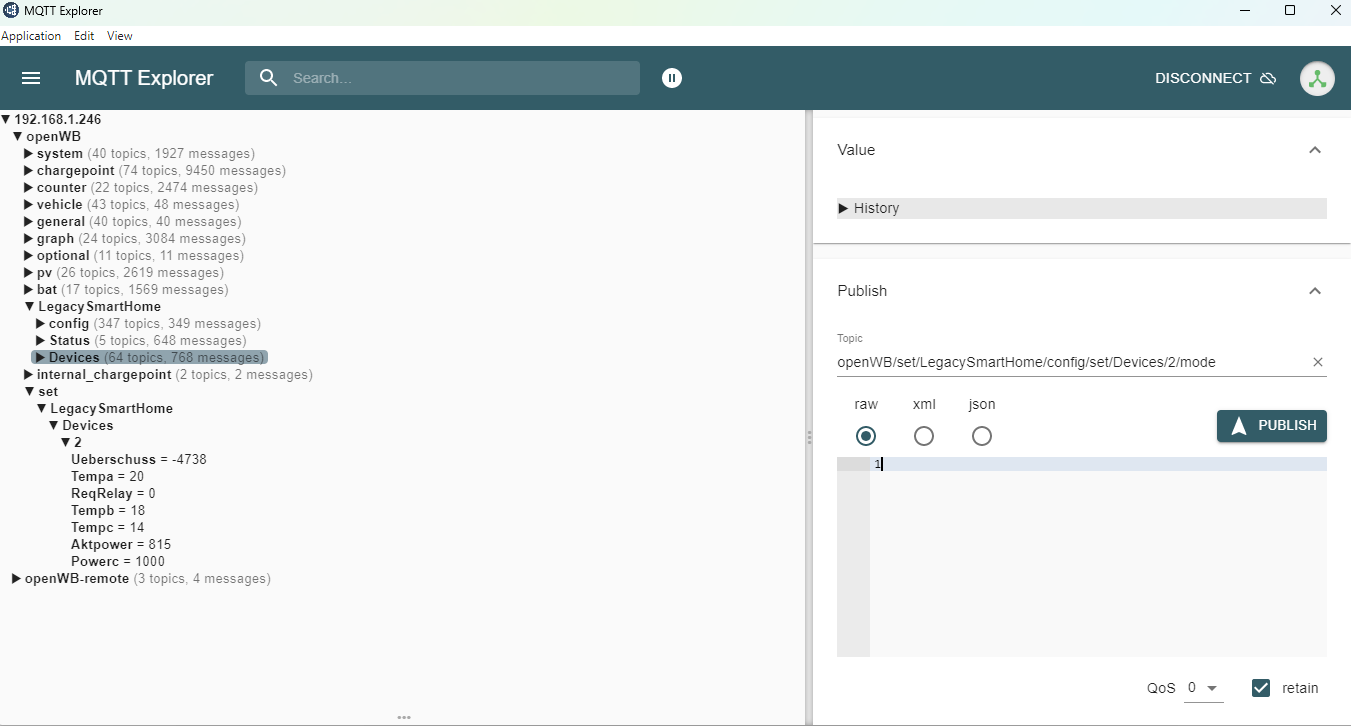Toggle the retain checkbox
This screenshot has height=726, width=1351.
coord(1261,688)
